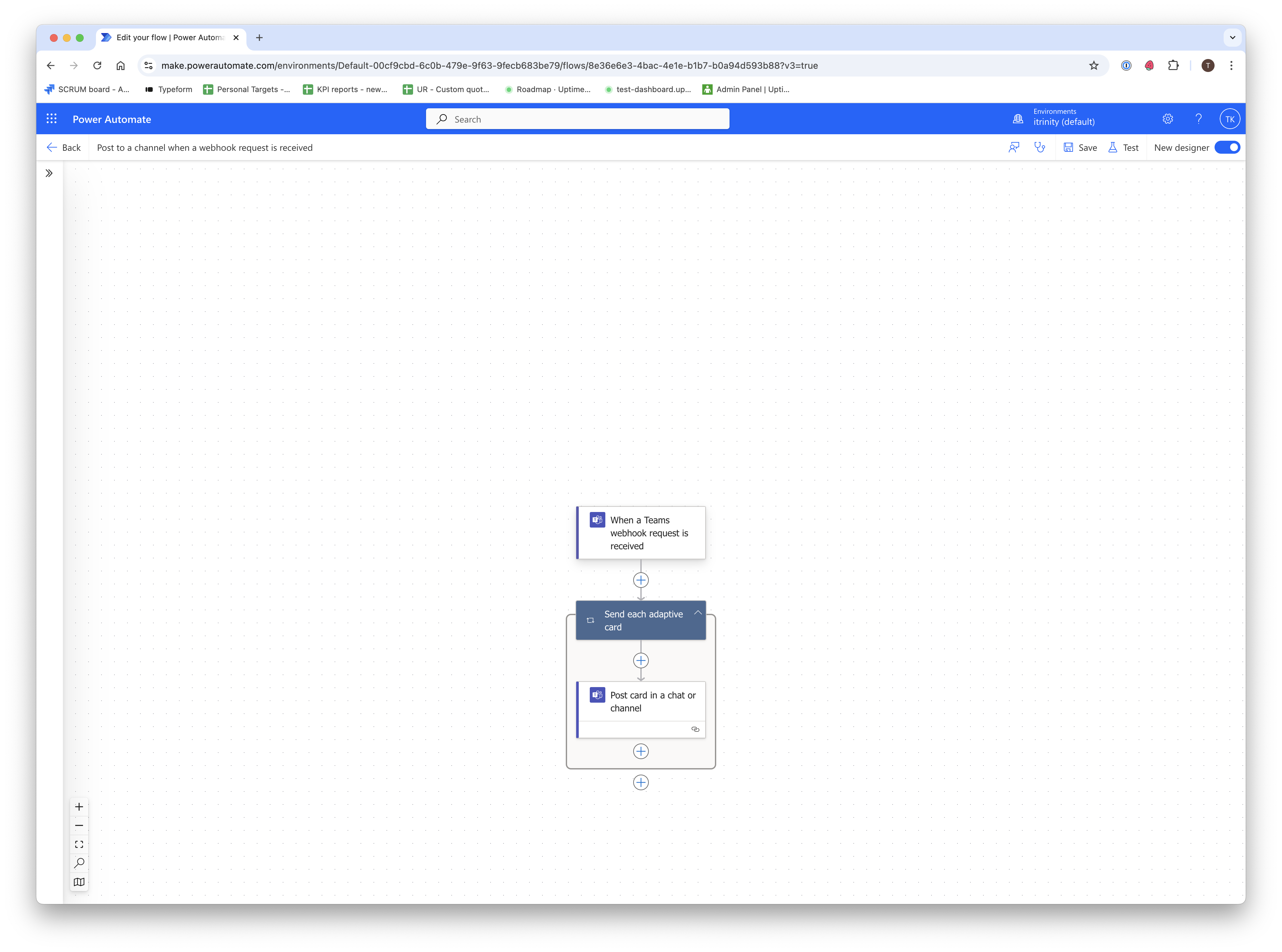Open the Settings gear in Power Automate
Viewport: 1282px width, 952px height.
(1168, 119)
